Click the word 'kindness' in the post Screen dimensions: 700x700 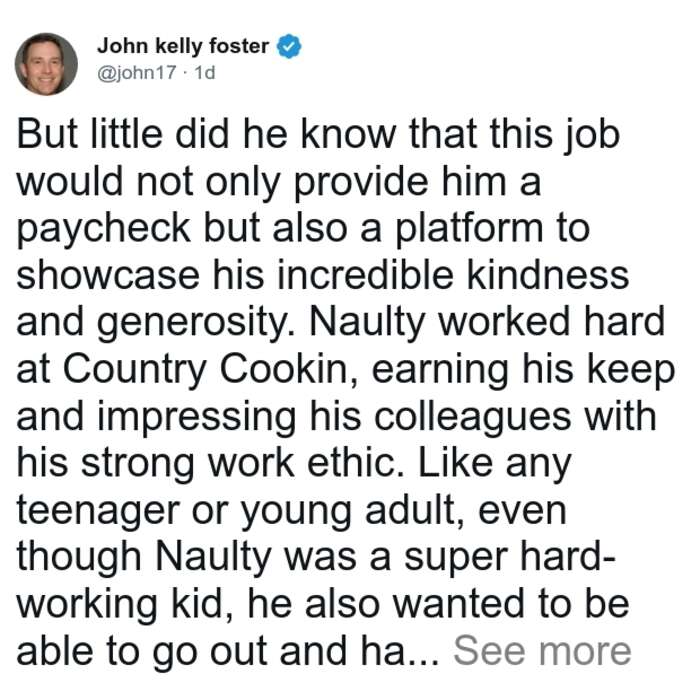pyautogui.click(x=548, y=275)
